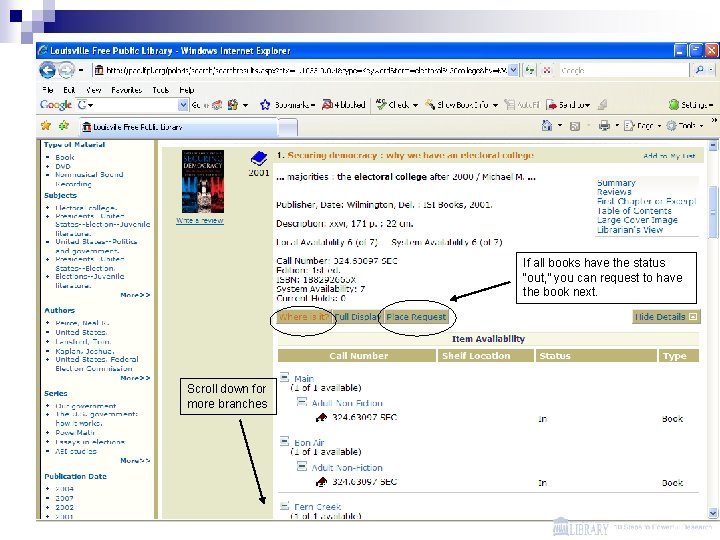
Task: Click the Google toolbar Check spelling button
Action: tap(396, 105)
